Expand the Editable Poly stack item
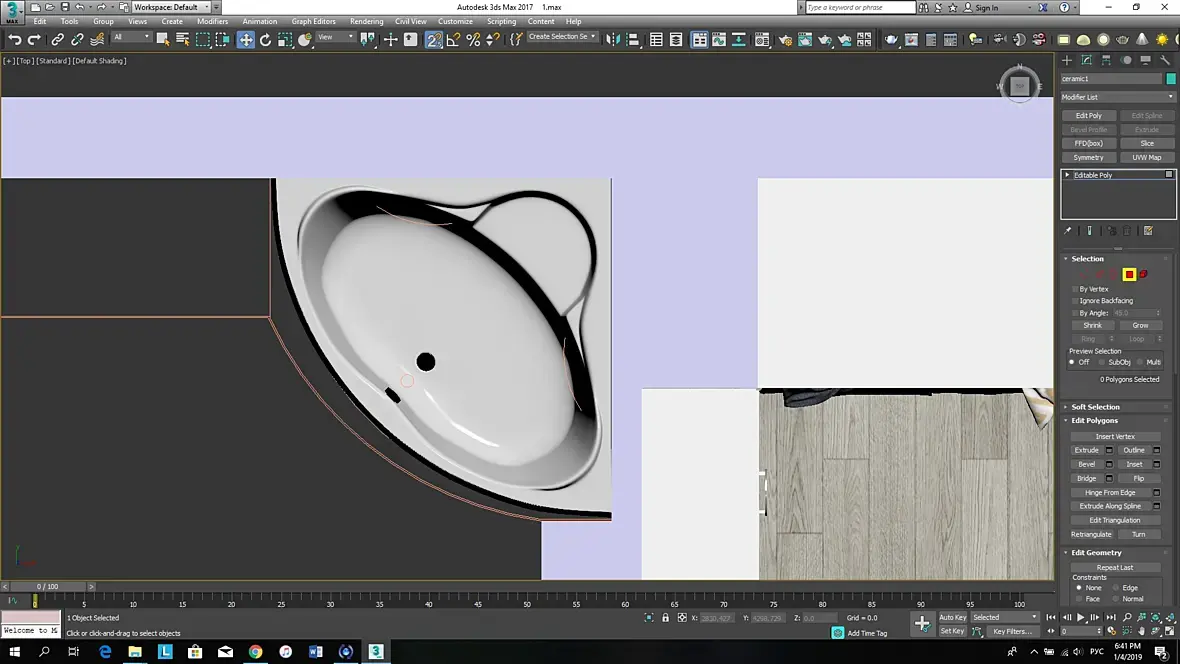Image resolution: width=1180 pixels, height=664 pixels. point(1067,175)
